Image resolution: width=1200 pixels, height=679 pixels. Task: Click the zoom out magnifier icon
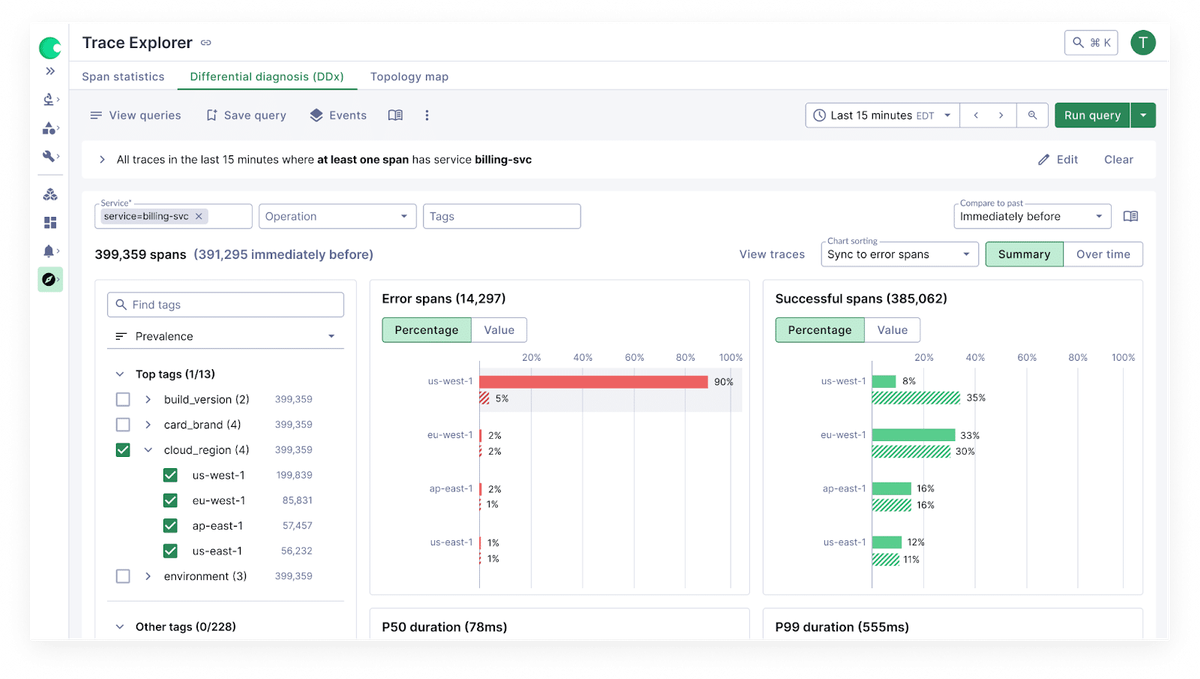(x=1032, y=116)
